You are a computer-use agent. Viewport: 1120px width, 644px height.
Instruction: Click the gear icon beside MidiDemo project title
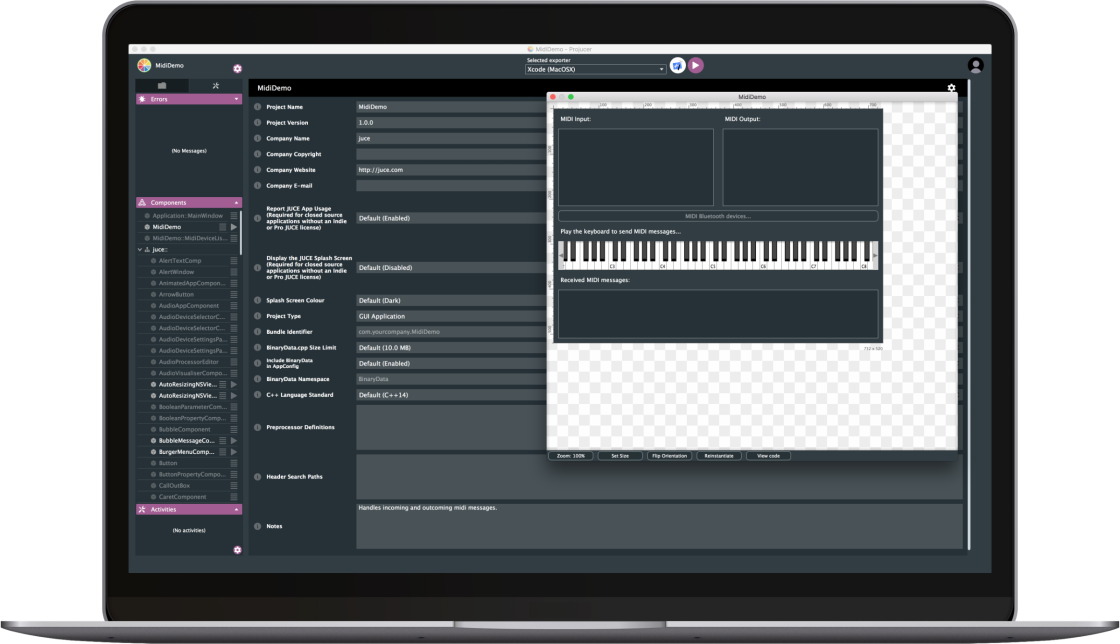coord(237,68)
